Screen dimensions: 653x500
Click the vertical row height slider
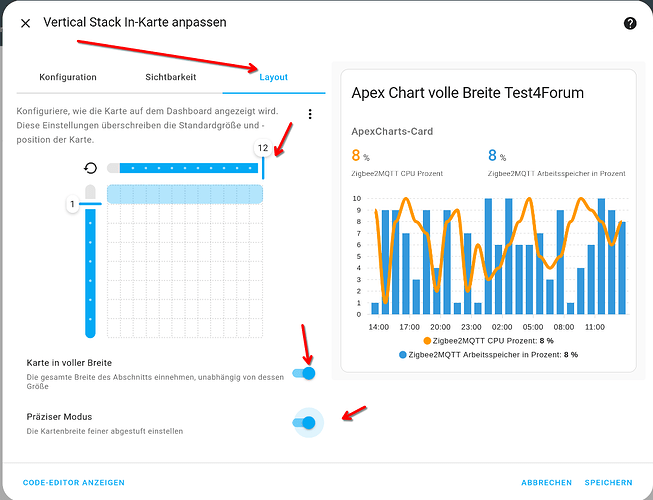coord(90,270)
